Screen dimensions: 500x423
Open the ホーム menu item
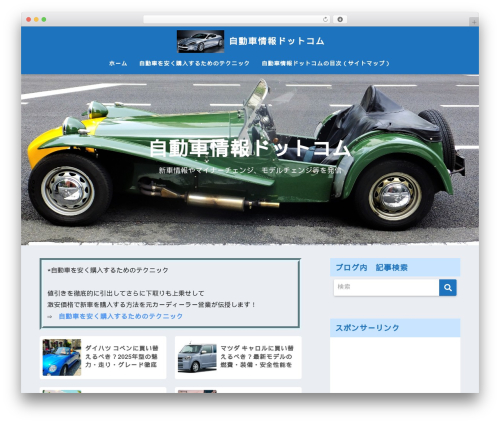118,63
